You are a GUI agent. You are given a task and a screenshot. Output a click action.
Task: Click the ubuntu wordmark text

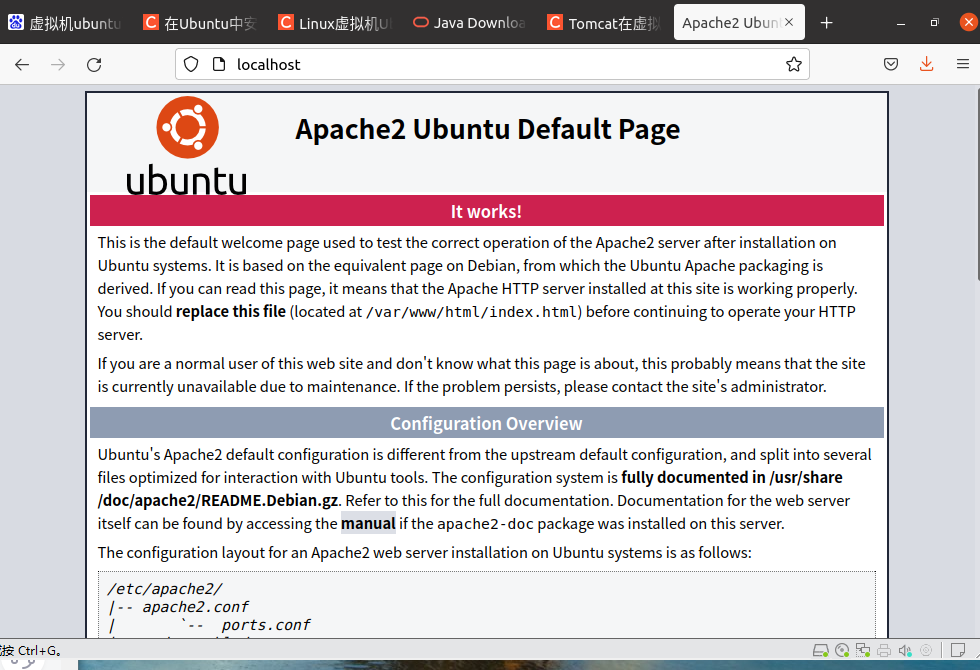click(186, 180)
